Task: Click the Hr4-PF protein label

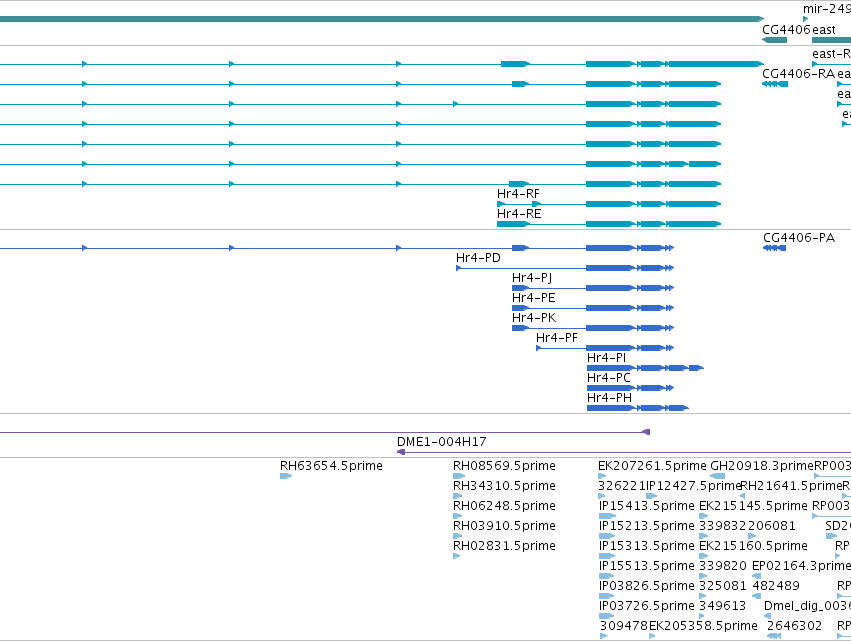Action: (557, 338)
